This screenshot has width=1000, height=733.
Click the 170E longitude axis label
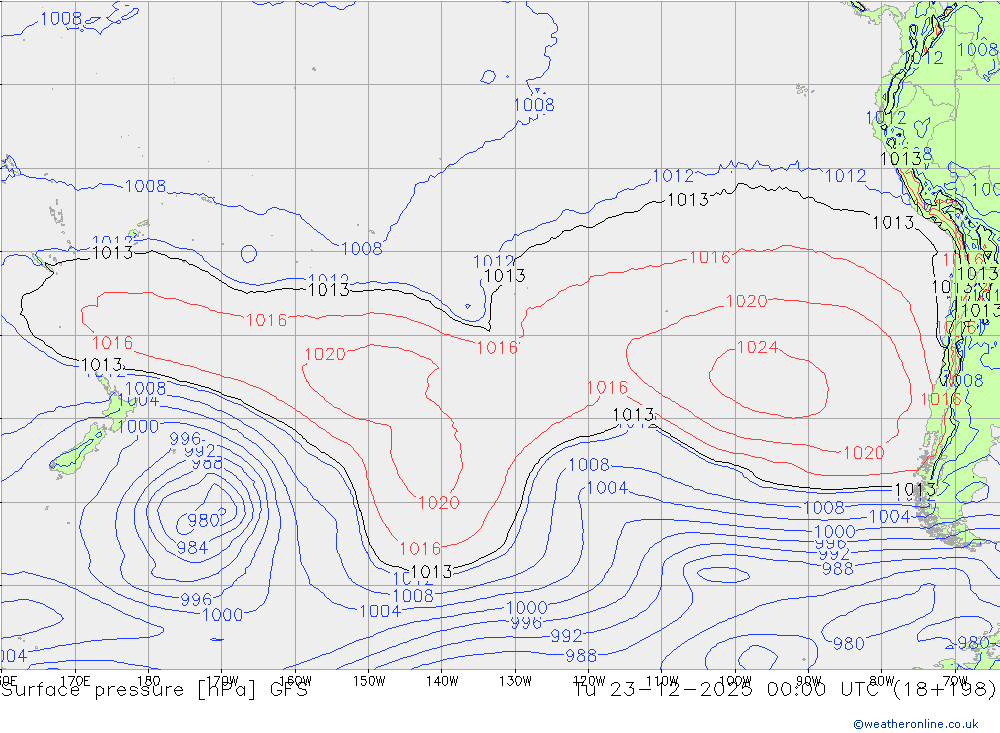tap(75, 681)
